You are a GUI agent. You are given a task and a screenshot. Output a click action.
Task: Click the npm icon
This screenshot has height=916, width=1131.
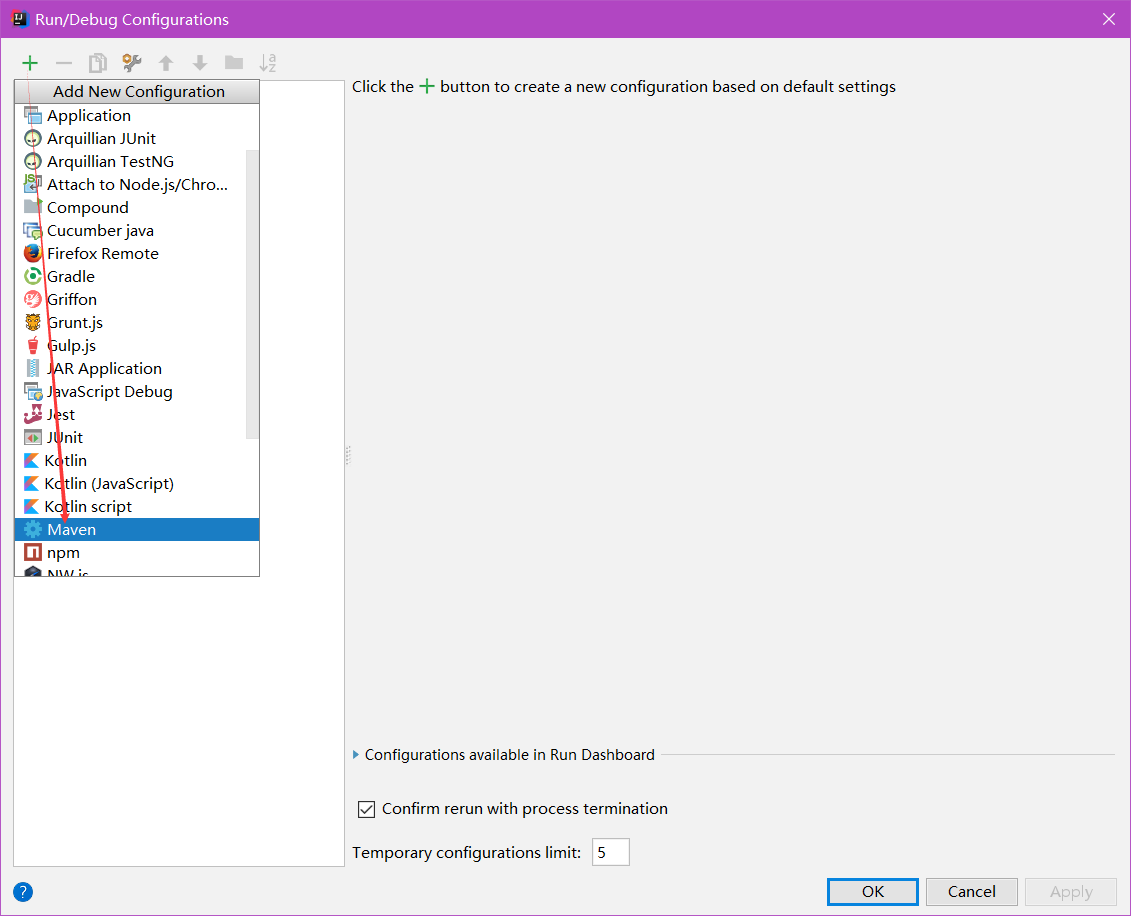point(32,552)
